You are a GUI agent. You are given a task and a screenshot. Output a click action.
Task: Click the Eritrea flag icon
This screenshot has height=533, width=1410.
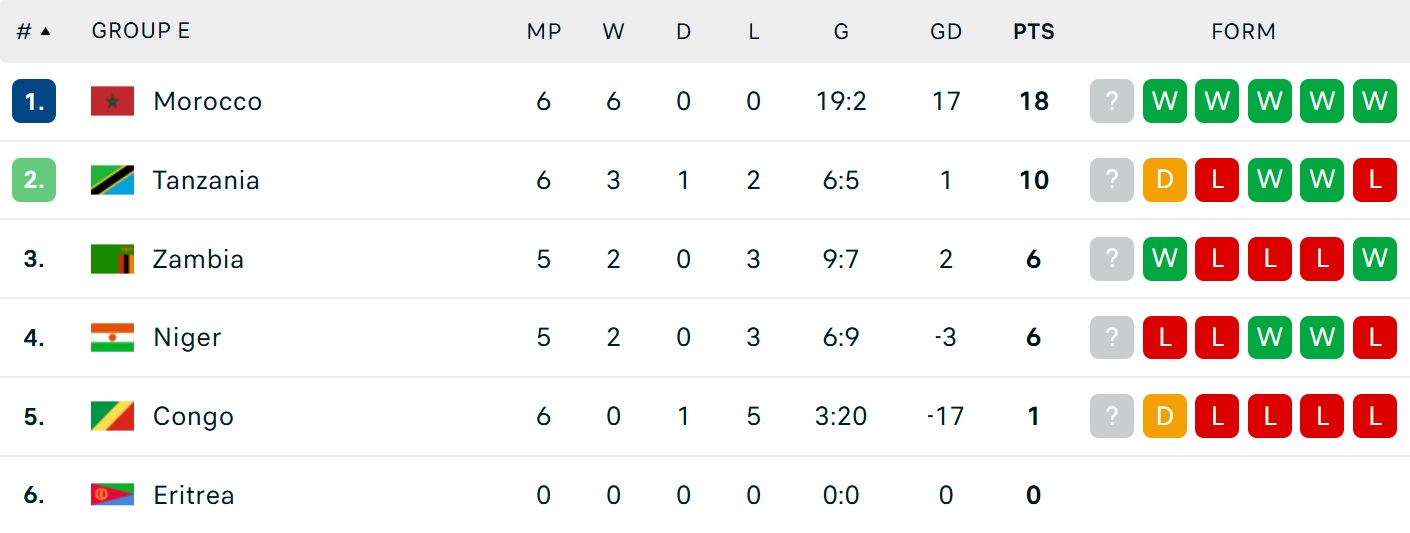(112, 495)
